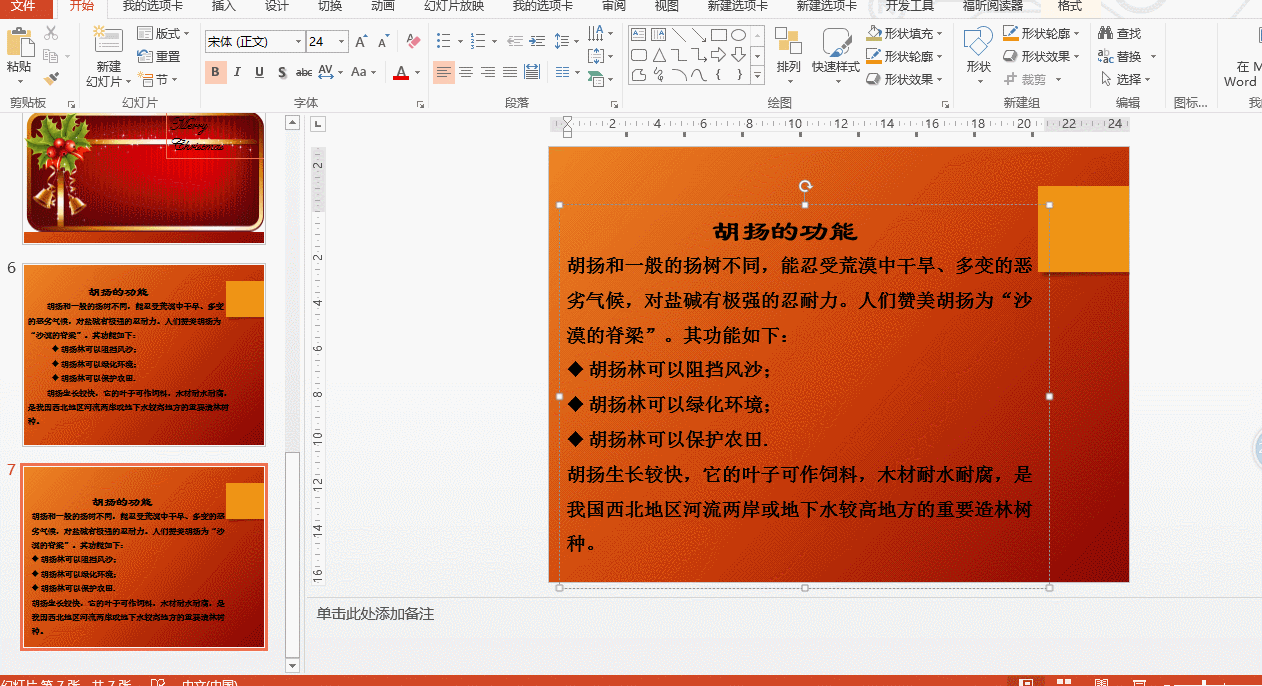Click the Reset (重置) slide button
Screen dimensions: 1262x686
pos(159,56)
